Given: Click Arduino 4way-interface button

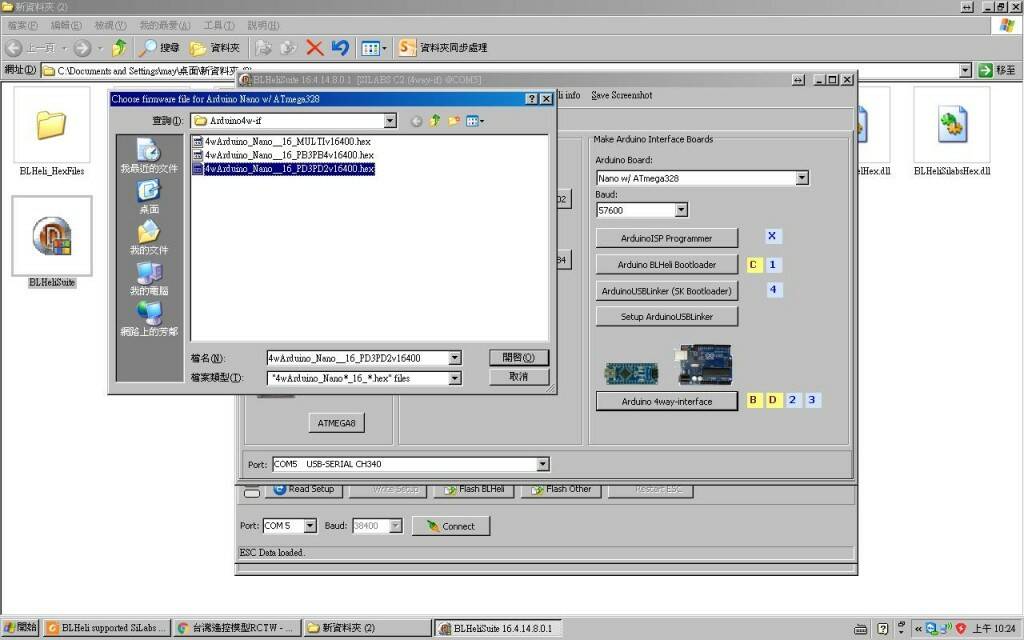Looking at the screenshot, I should click(x=667, y=402).
